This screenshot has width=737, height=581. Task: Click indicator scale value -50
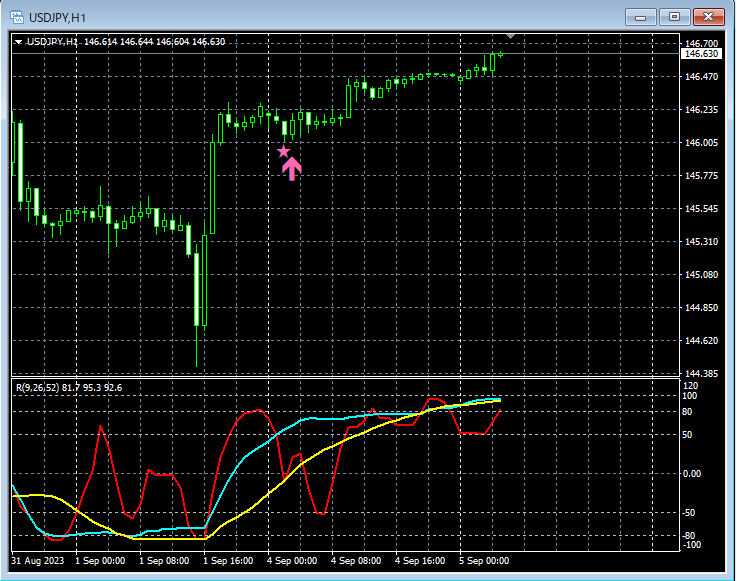[x=689, y=512]
